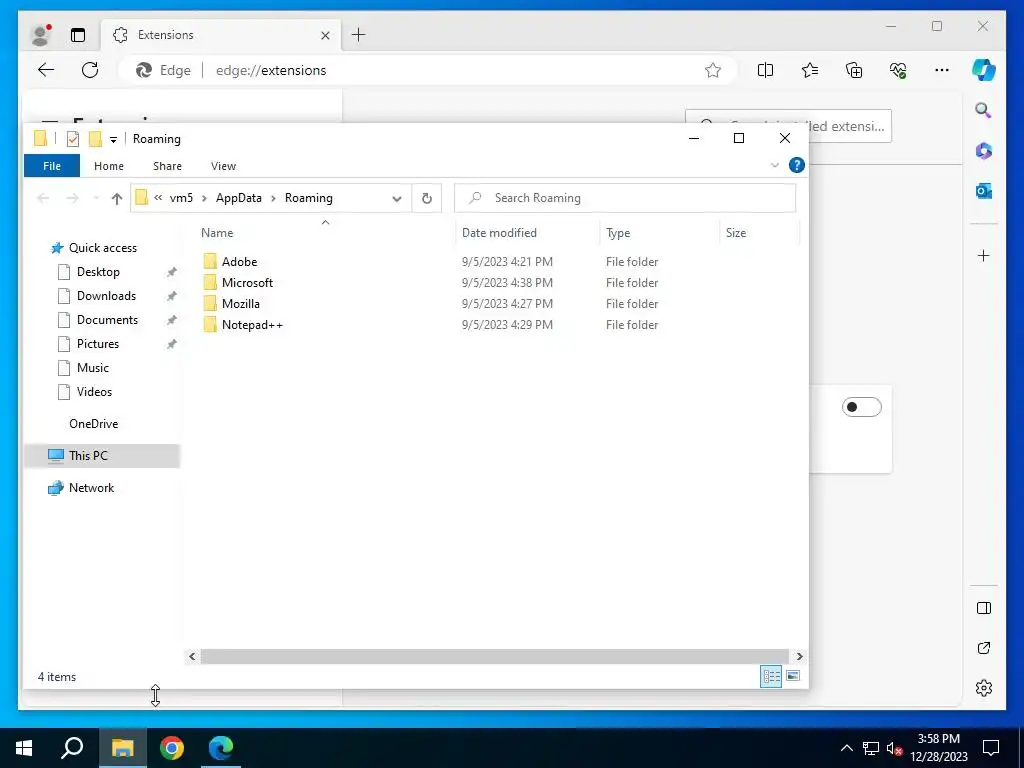The height and width of the screenshot is (768, 1024).
Task: Open Quick access in navigation pane
Action: [103, 248]
